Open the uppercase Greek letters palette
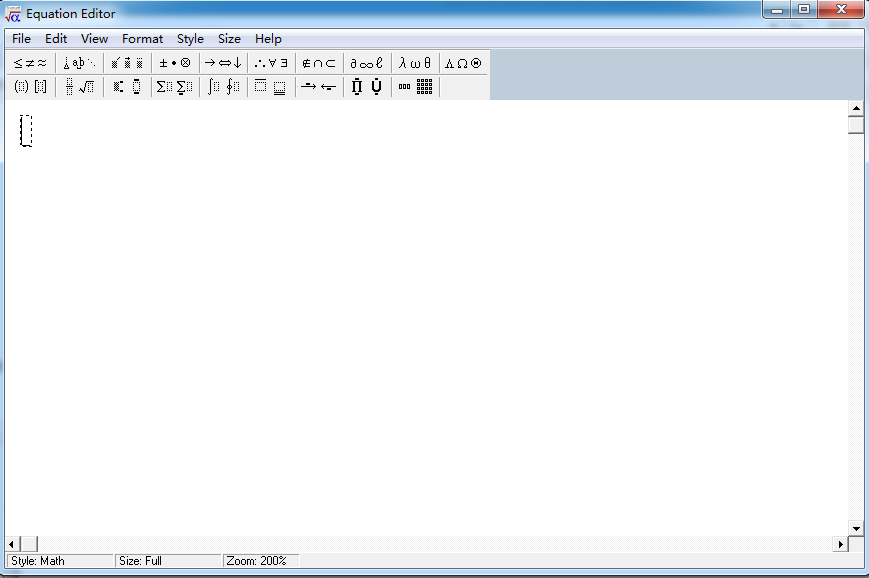869x578 pixels. click(x=460, y=62)
